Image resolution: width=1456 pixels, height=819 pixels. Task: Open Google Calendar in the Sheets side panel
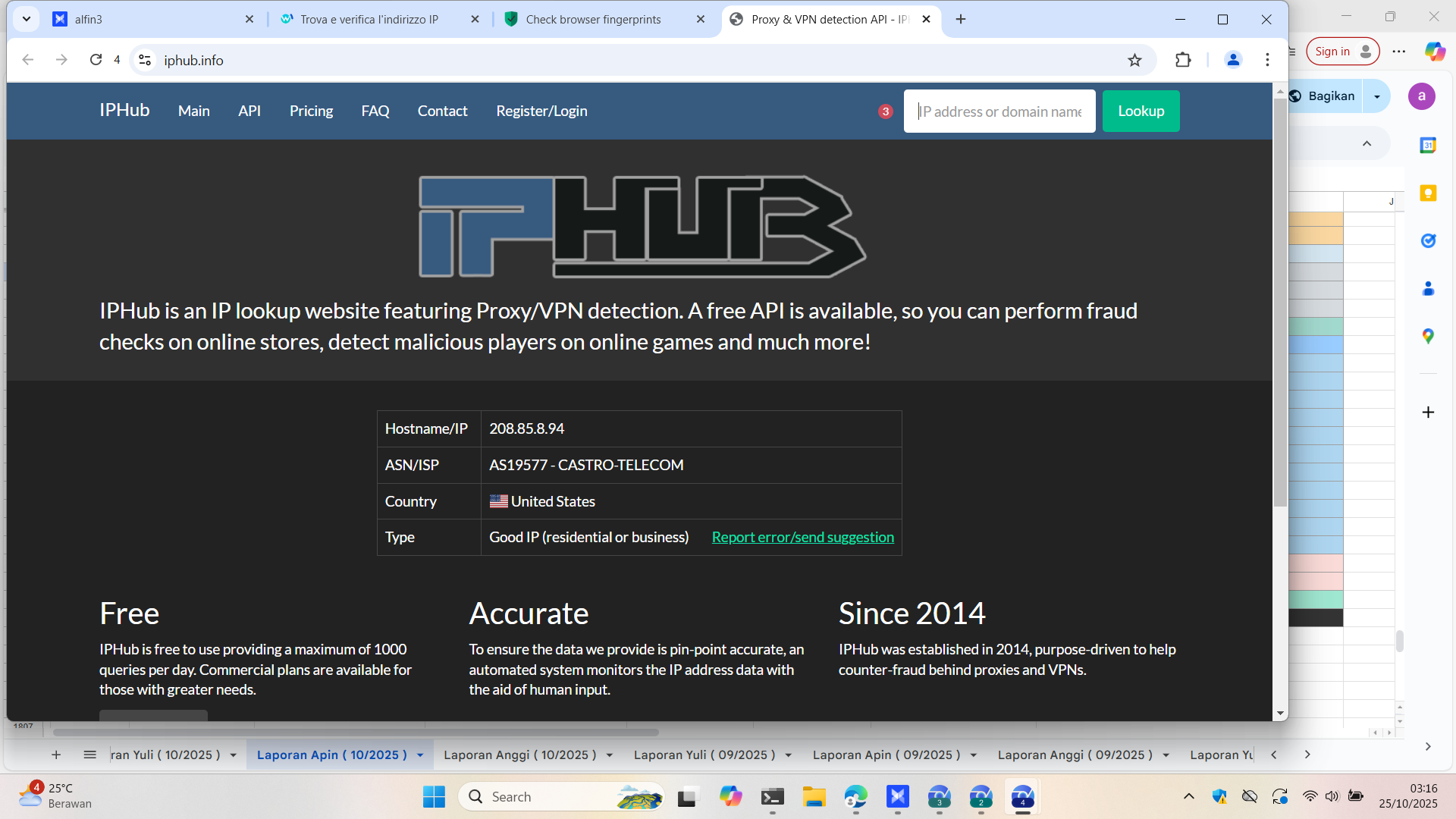coord(1428,145)
